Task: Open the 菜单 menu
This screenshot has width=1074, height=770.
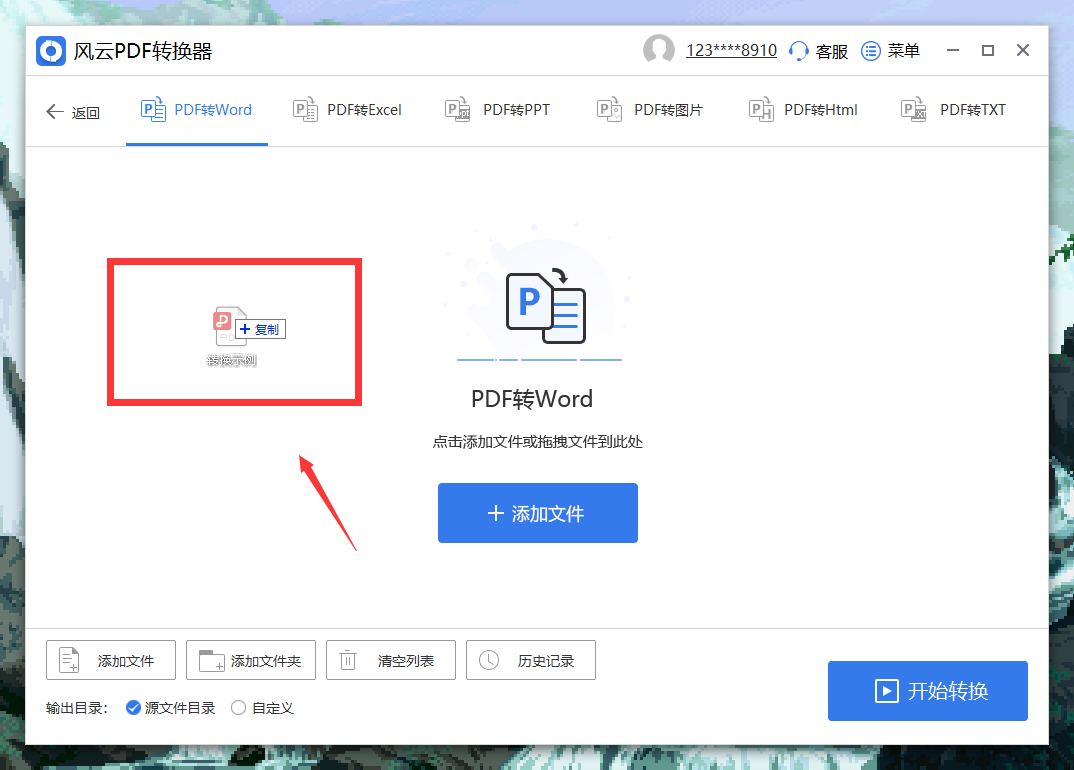Action: point(890,51)
